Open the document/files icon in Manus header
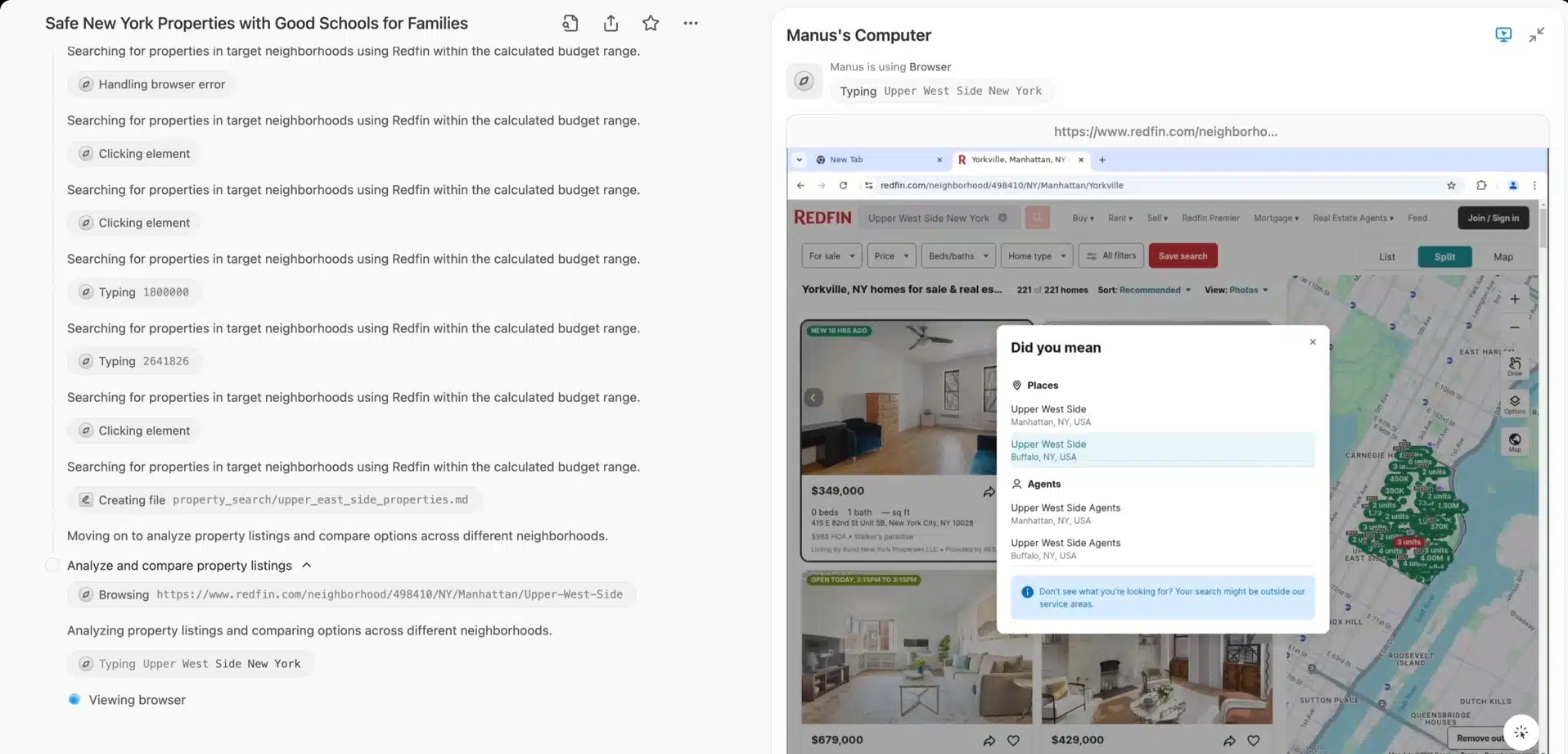 click(x=570, y=23)
